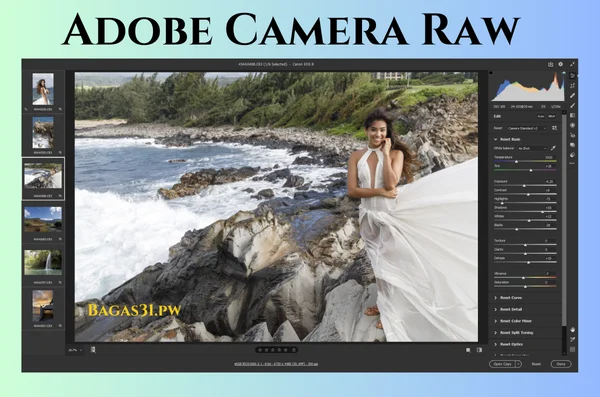Expand the Optics panel section
Viewport: 600px width, 397px height.
point(496,344)
